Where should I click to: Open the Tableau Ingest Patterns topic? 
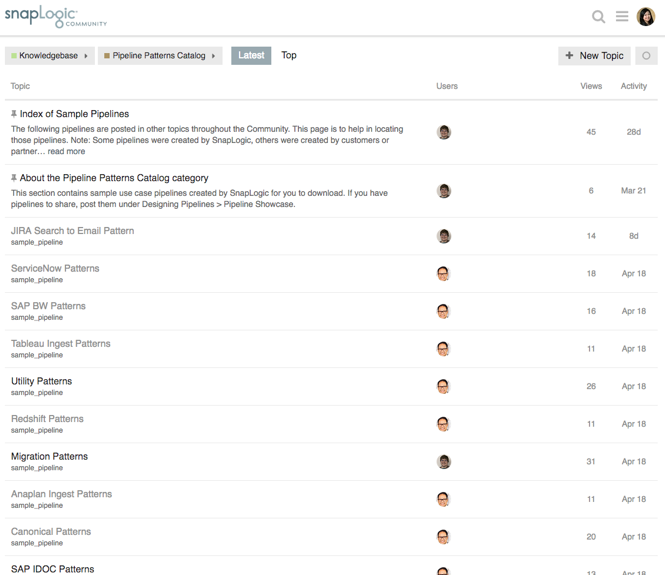pyautogui.click(x=61, y=343)
